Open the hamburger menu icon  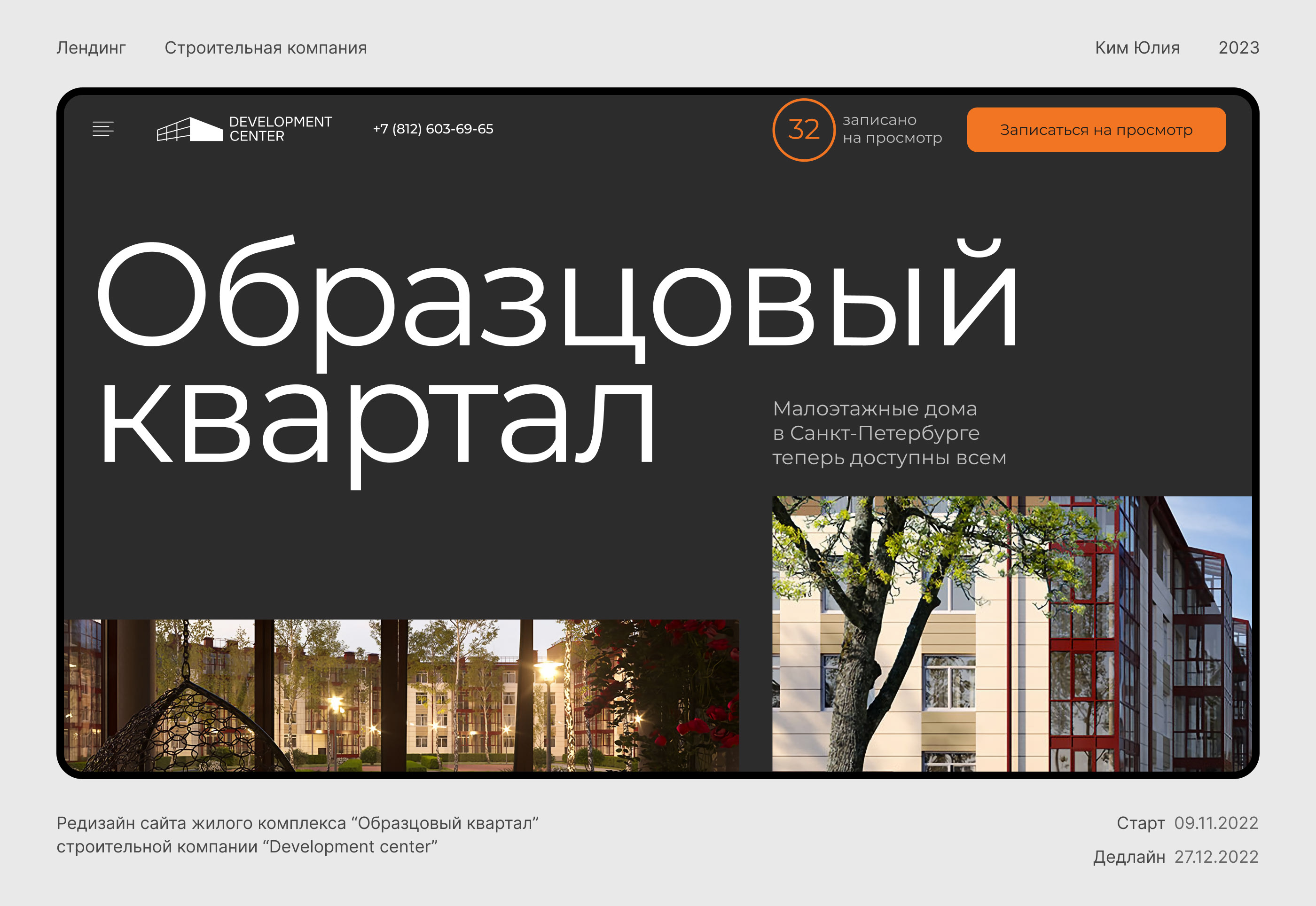103,129
